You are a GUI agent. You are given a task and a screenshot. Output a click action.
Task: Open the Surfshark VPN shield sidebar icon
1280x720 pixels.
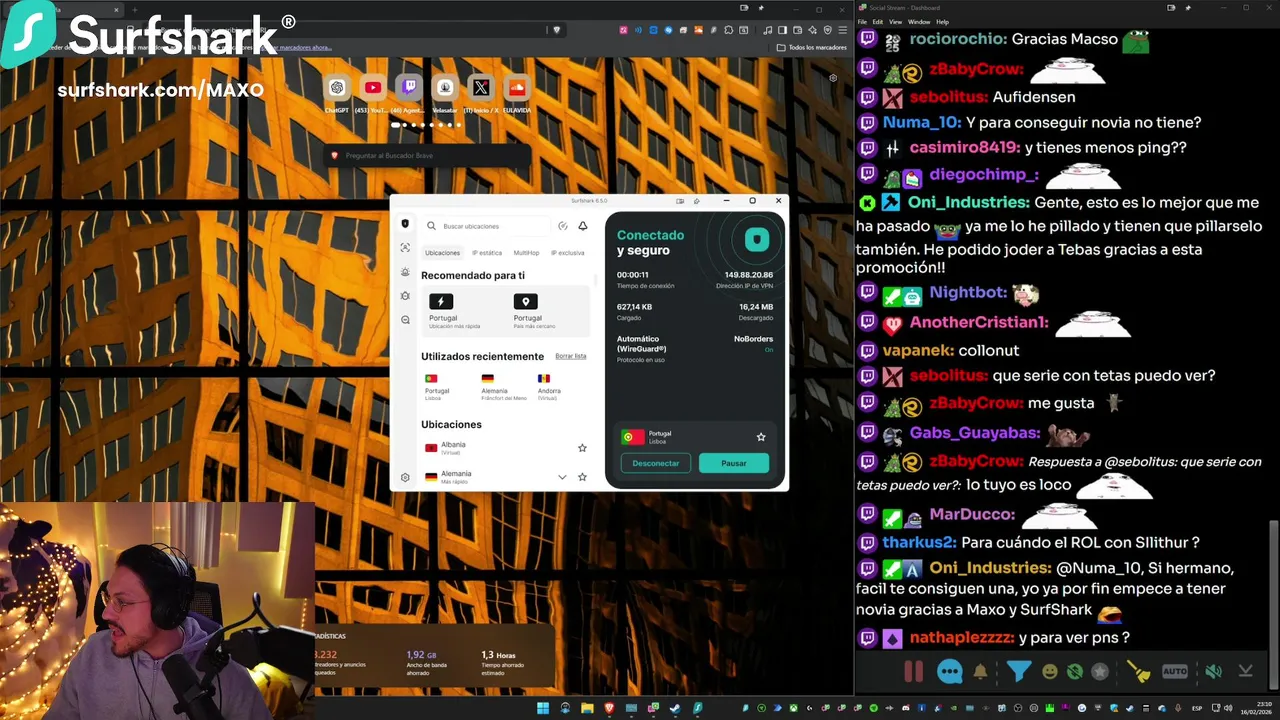coord(405,224)
